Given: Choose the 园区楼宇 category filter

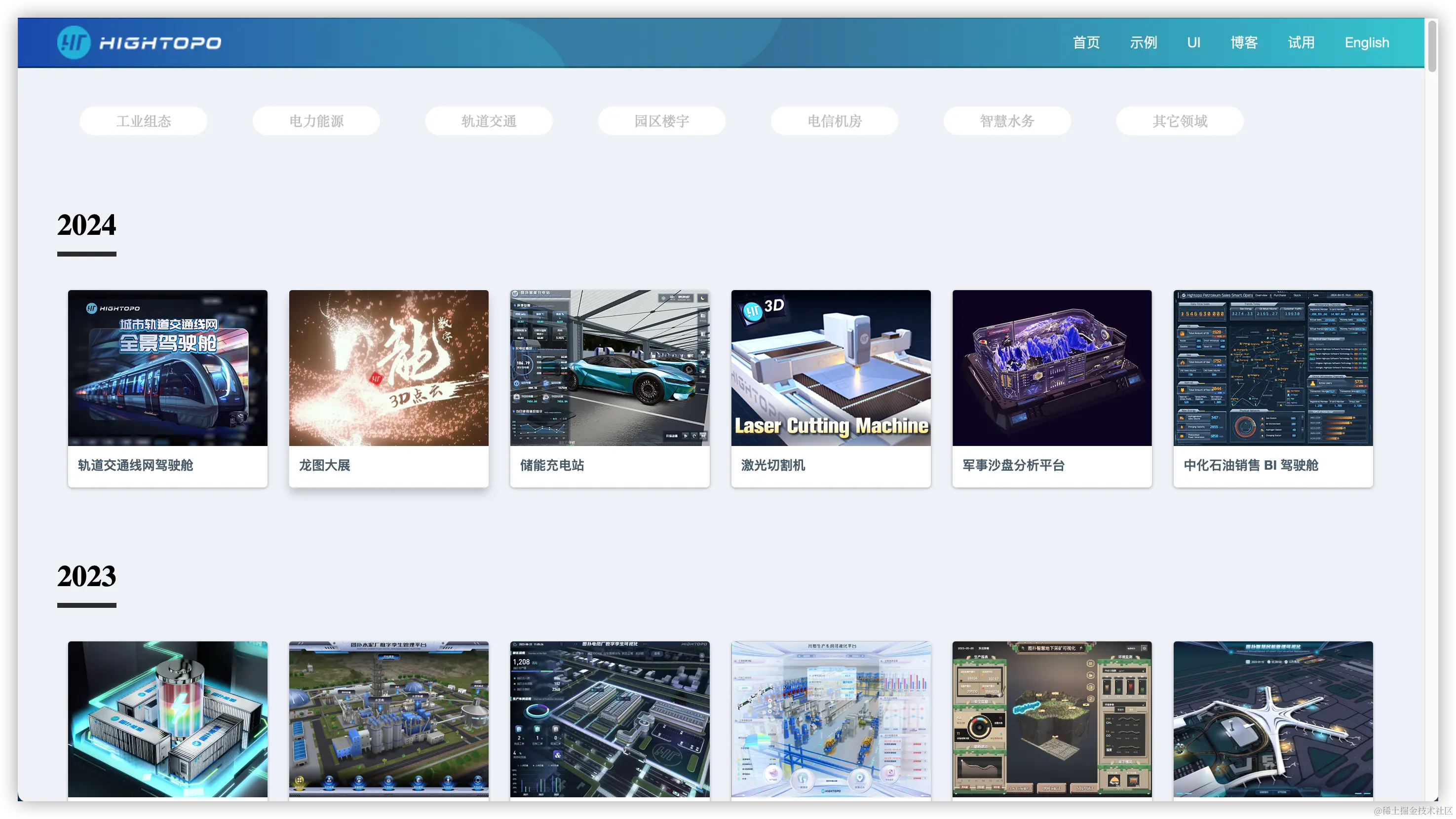Looking at the screenshot, I should [661, 121].
